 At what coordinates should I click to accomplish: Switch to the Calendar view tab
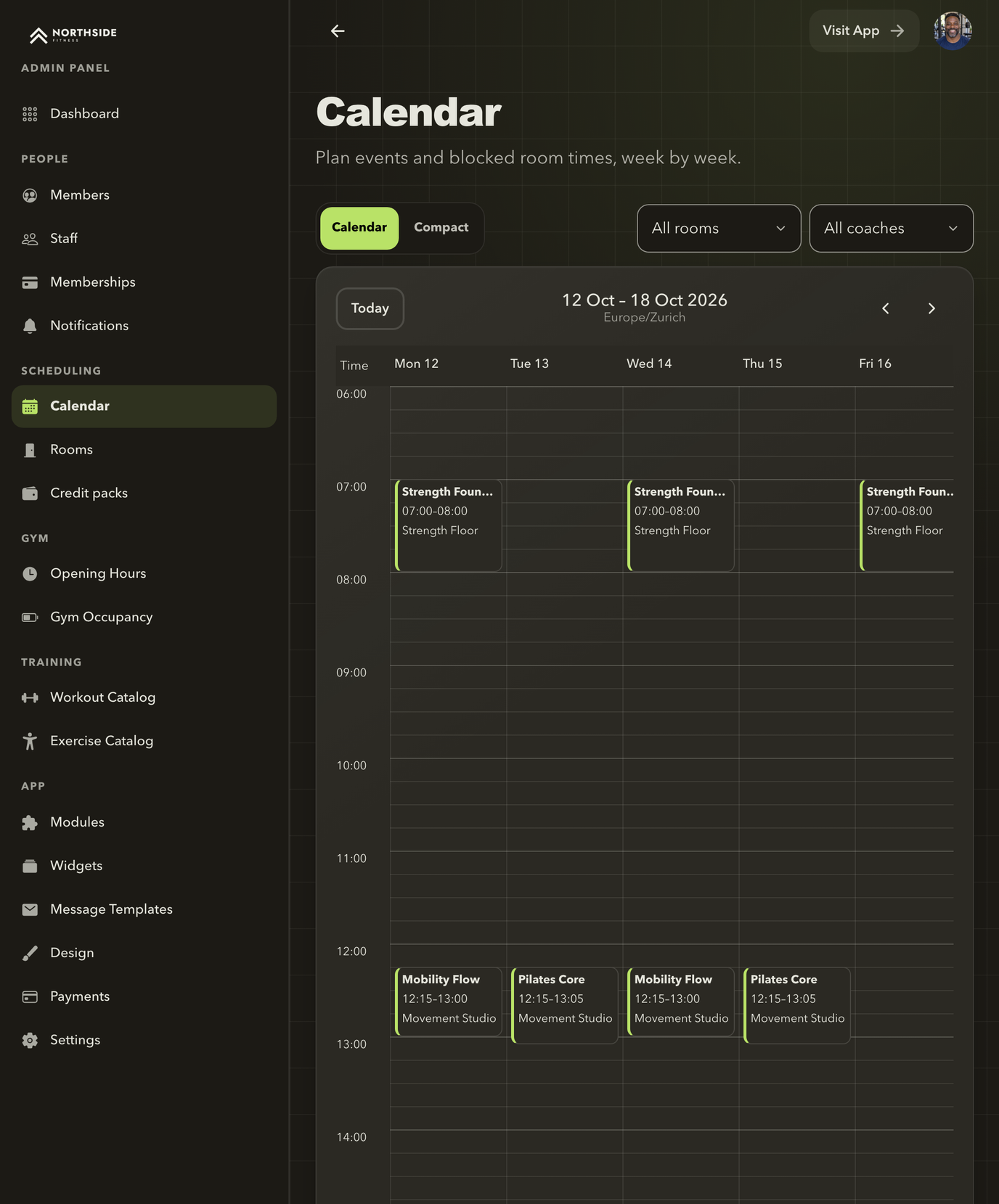[x=359, y=228]
